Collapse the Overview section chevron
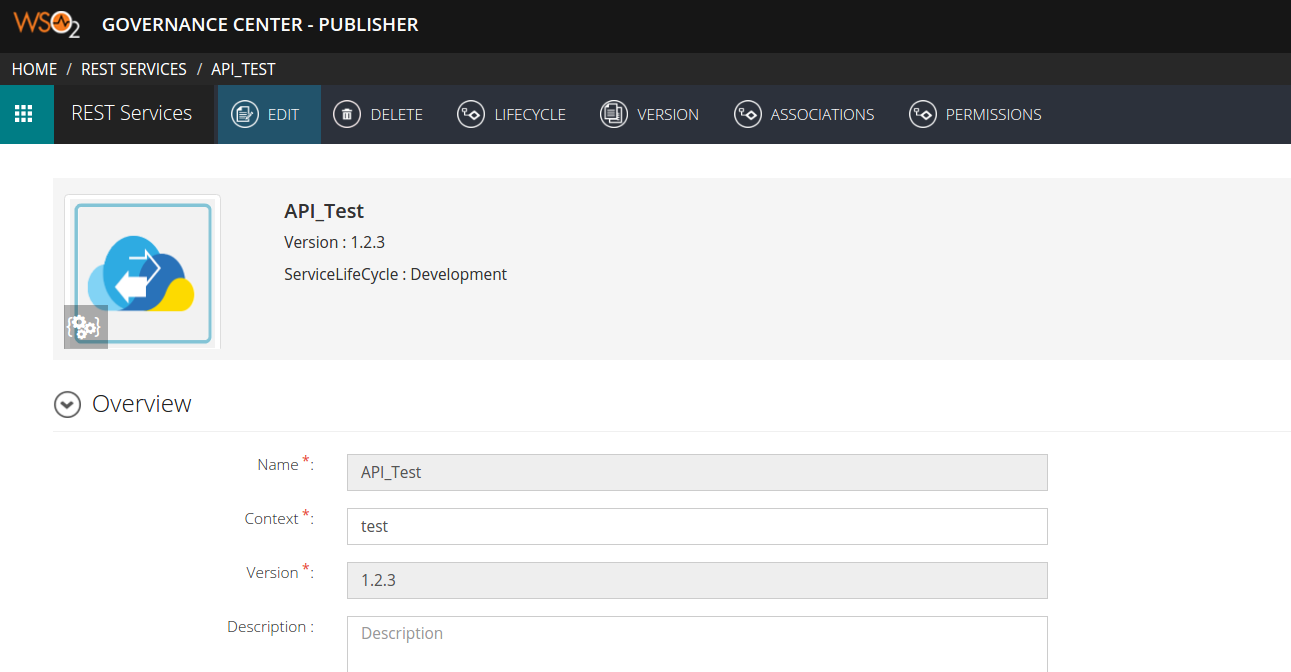This screenshot has height=672, width=1291. [x=67, y=404]
